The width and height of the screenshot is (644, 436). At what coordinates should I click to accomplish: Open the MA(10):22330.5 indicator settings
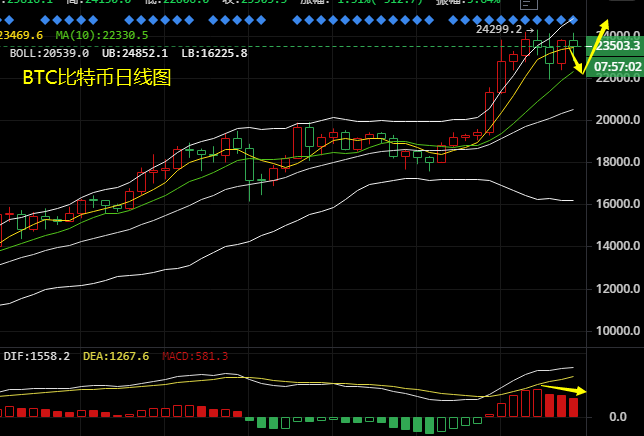pyautogui.click(x=102, y=35)
